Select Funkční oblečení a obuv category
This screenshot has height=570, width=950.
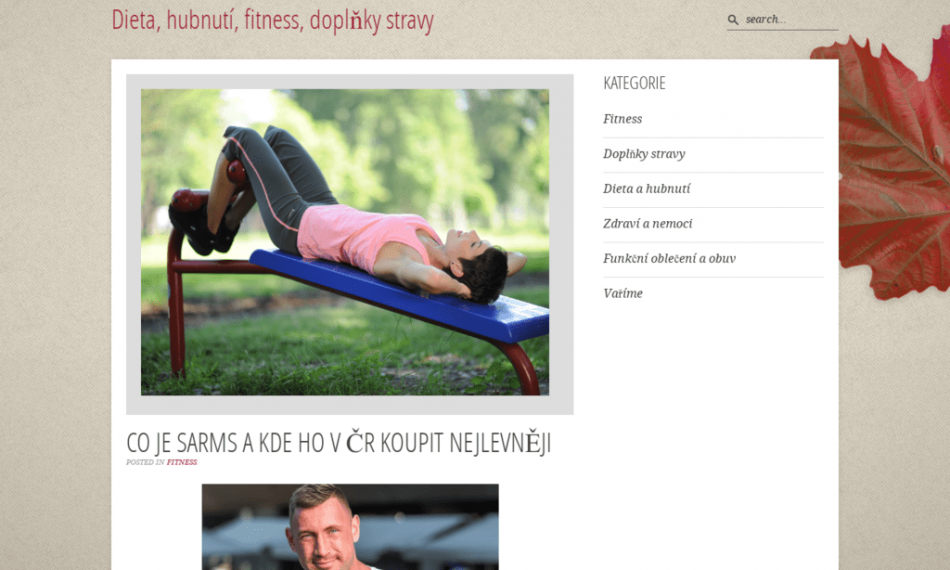coord(669,259)
